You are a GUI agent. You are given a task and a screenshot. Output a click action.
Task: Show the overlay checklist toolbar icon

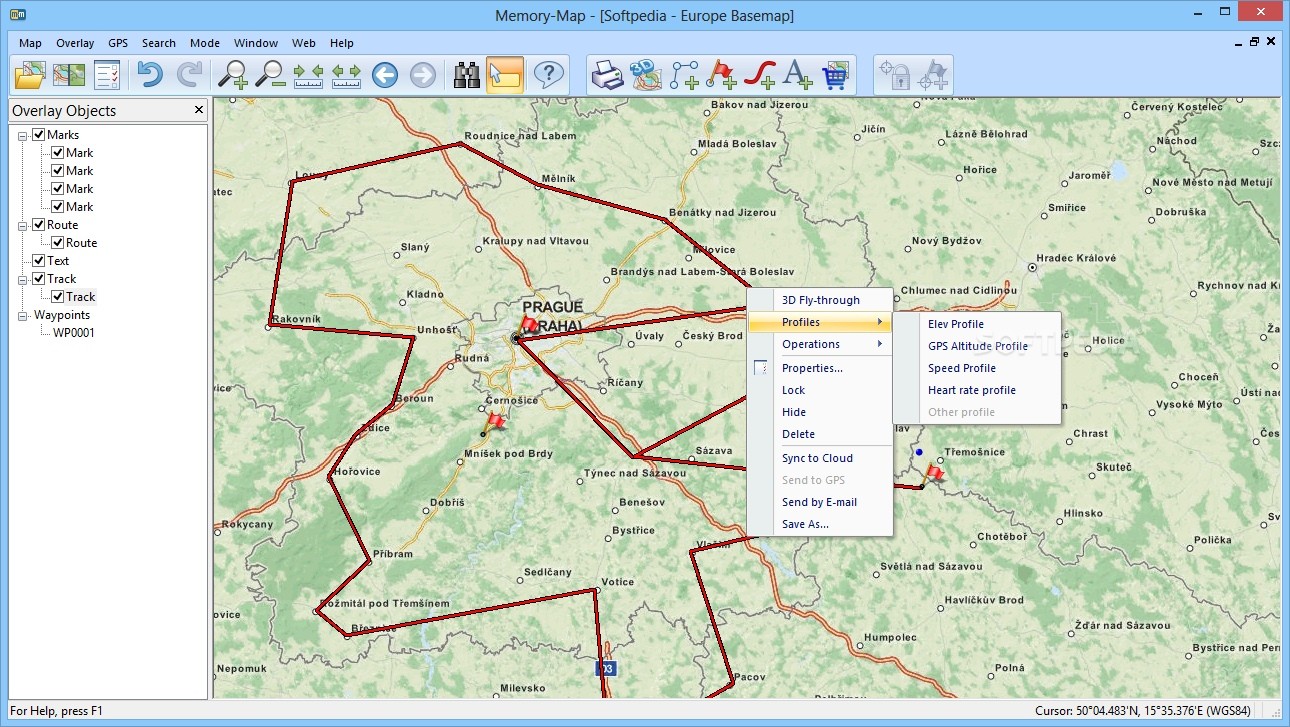[107, 75]
